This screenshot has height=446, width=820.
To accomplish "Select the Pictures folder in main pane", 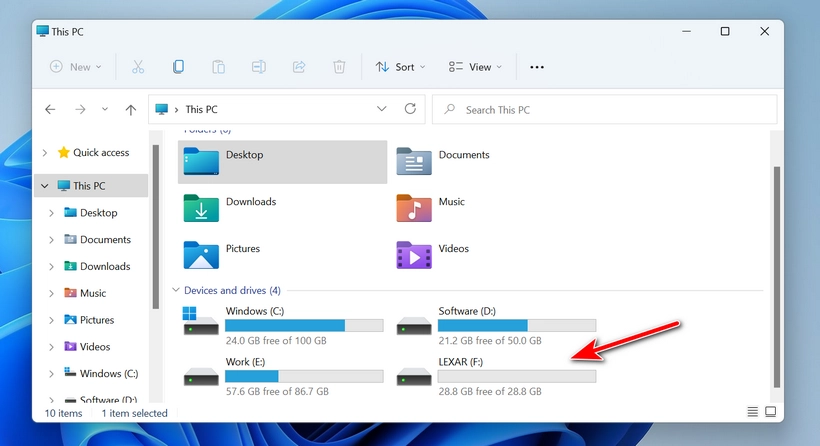I will 222,255.
